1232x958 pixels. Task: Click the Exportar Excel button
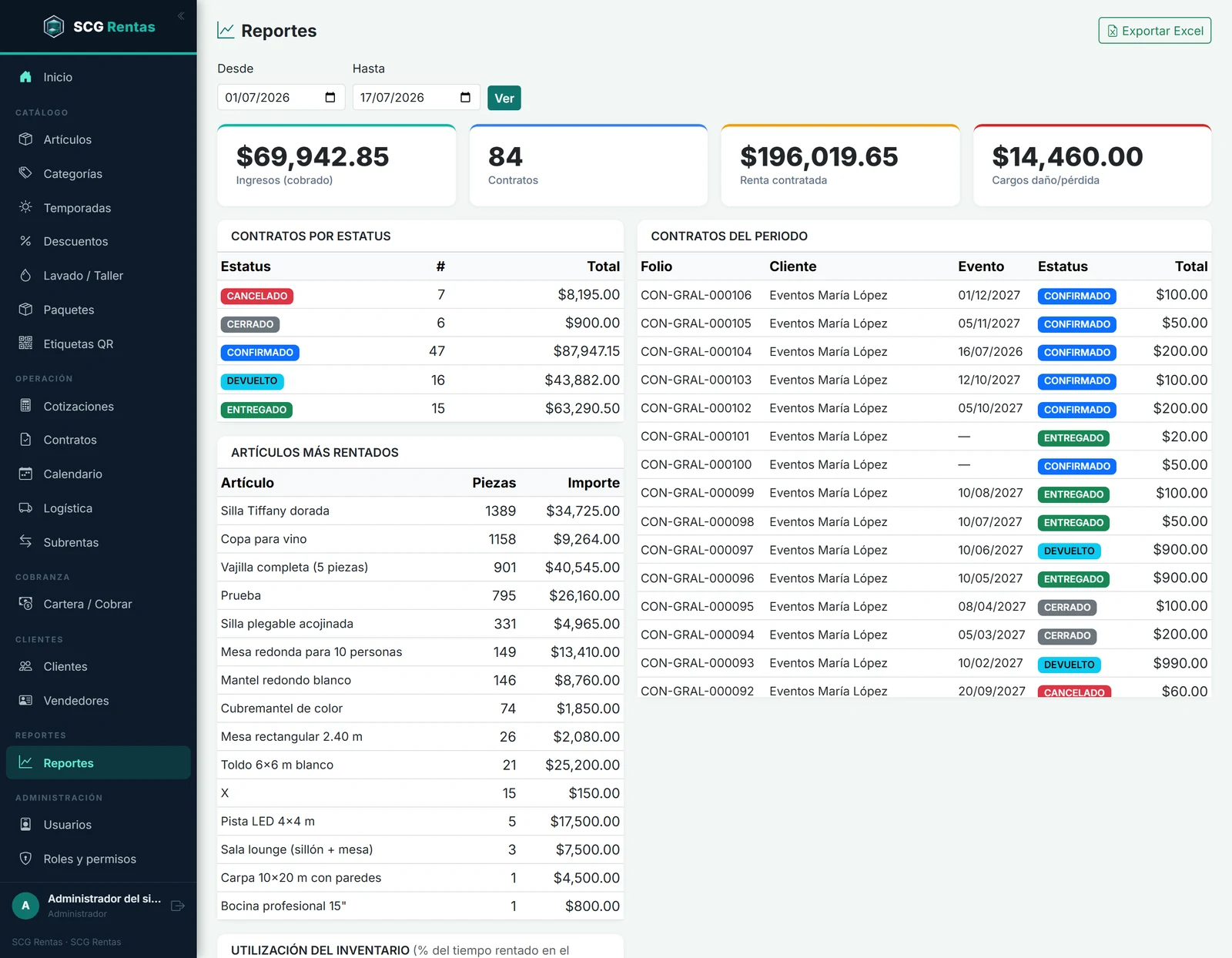[1154, 31]
